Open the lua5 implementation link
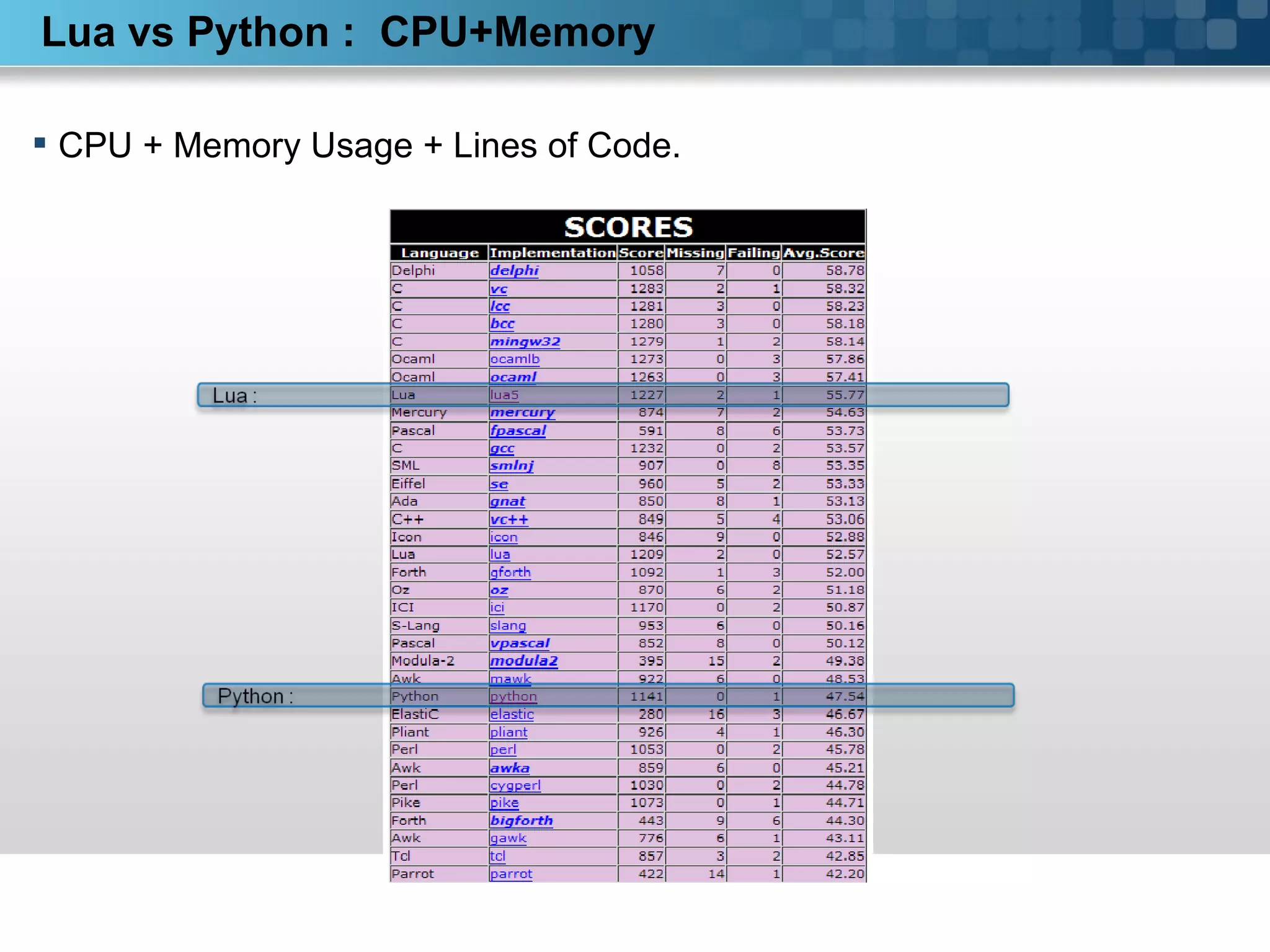 point(504,395)
